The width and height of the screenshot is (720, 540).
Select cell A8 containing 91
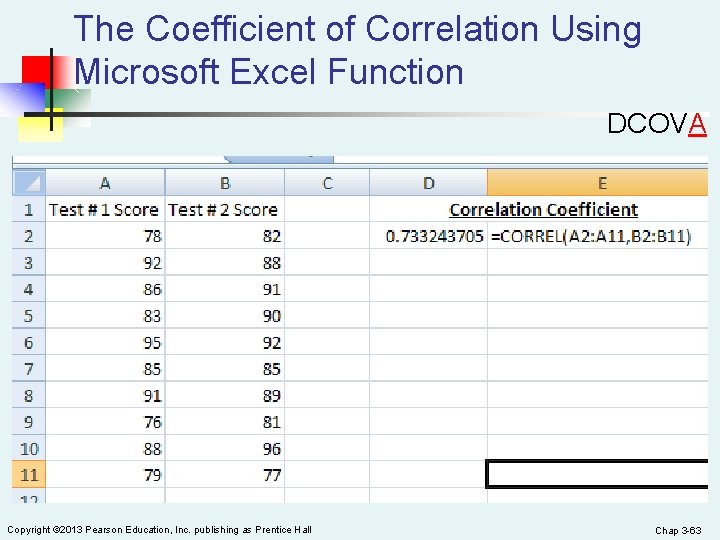105,395
